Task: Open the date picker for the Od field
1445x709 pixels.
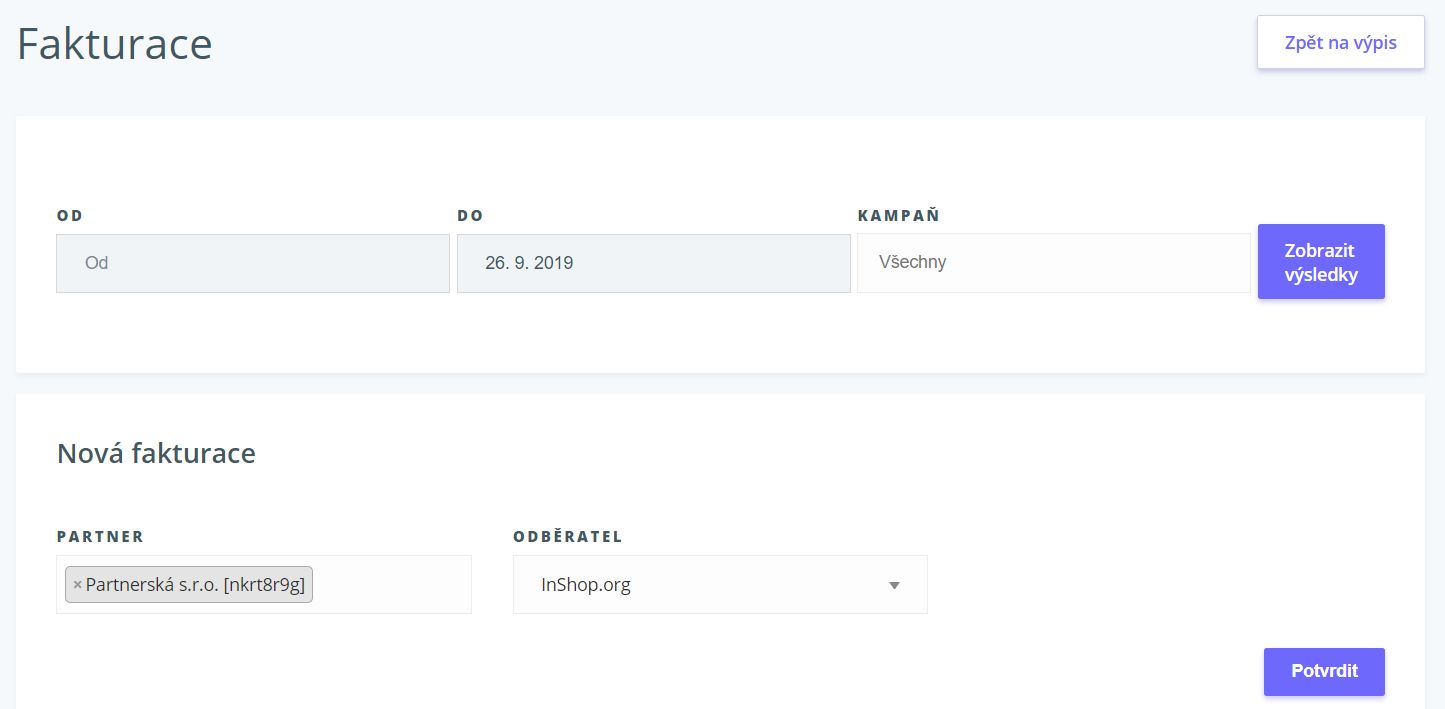Action: point(253,263)
